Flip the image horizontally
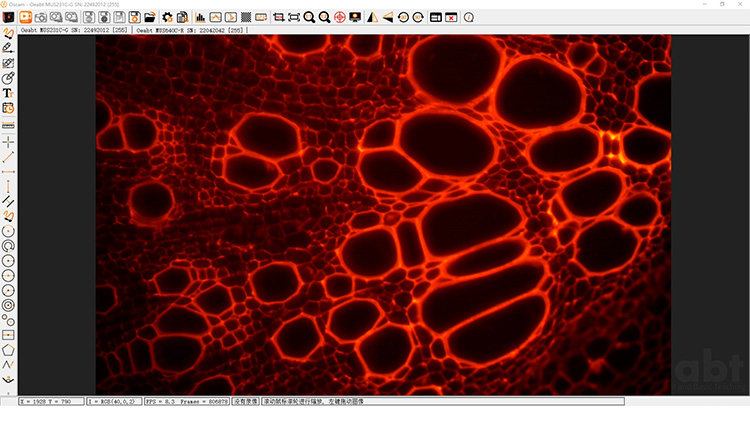The image size is (750, 437). pos(372,18)
